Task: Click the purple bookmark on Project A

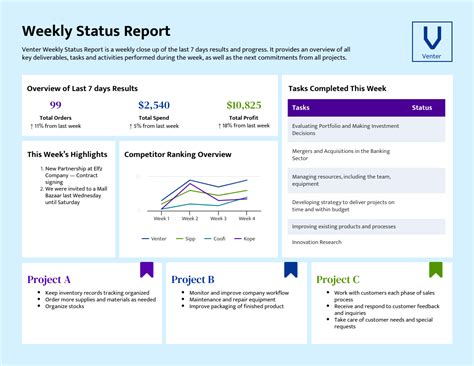Action: pyautogui.click(x=147, y=270)
